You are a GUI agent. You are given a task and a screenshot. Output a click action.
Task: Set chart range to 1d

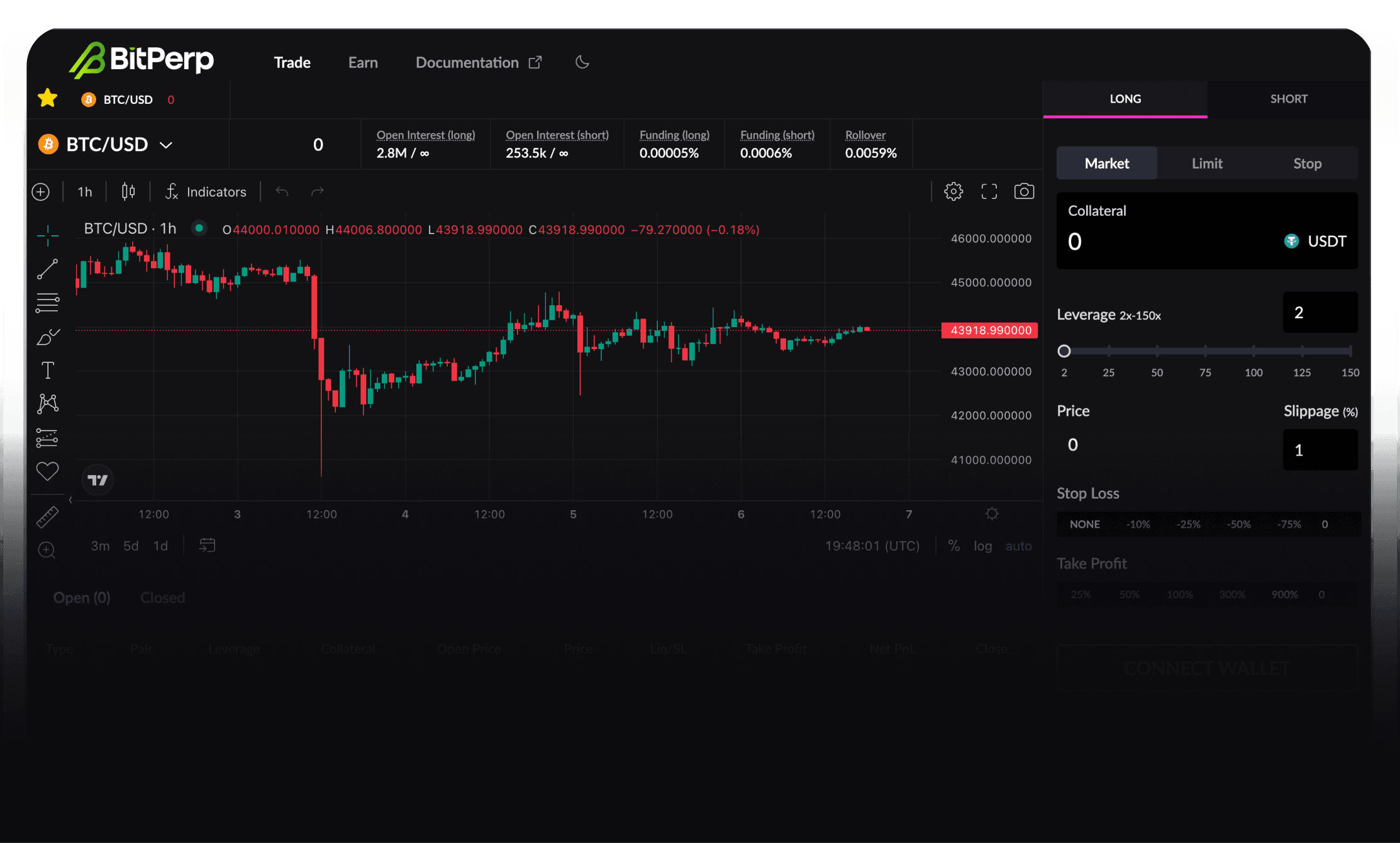[161, 546]
